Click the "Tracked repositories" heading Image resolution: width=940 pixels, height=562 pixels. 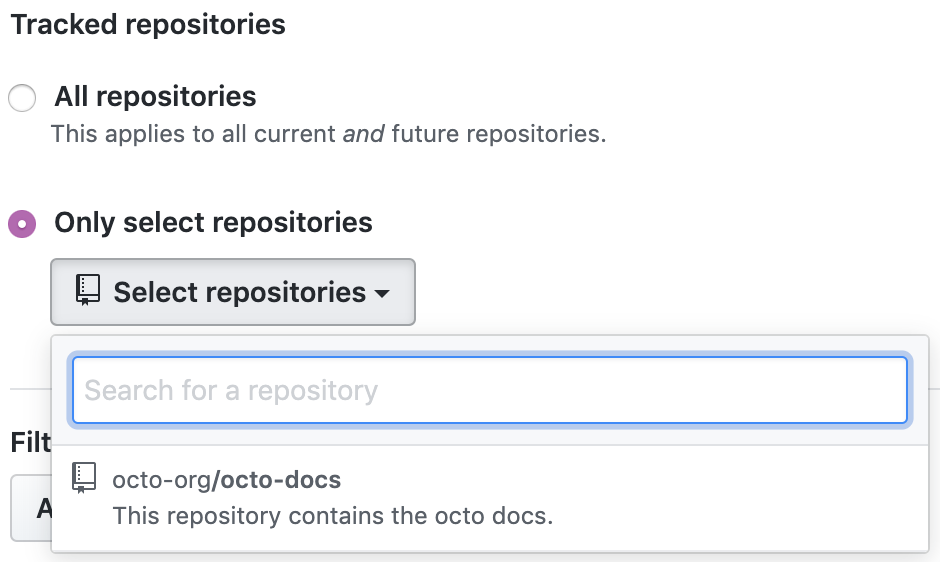[148, 24]
